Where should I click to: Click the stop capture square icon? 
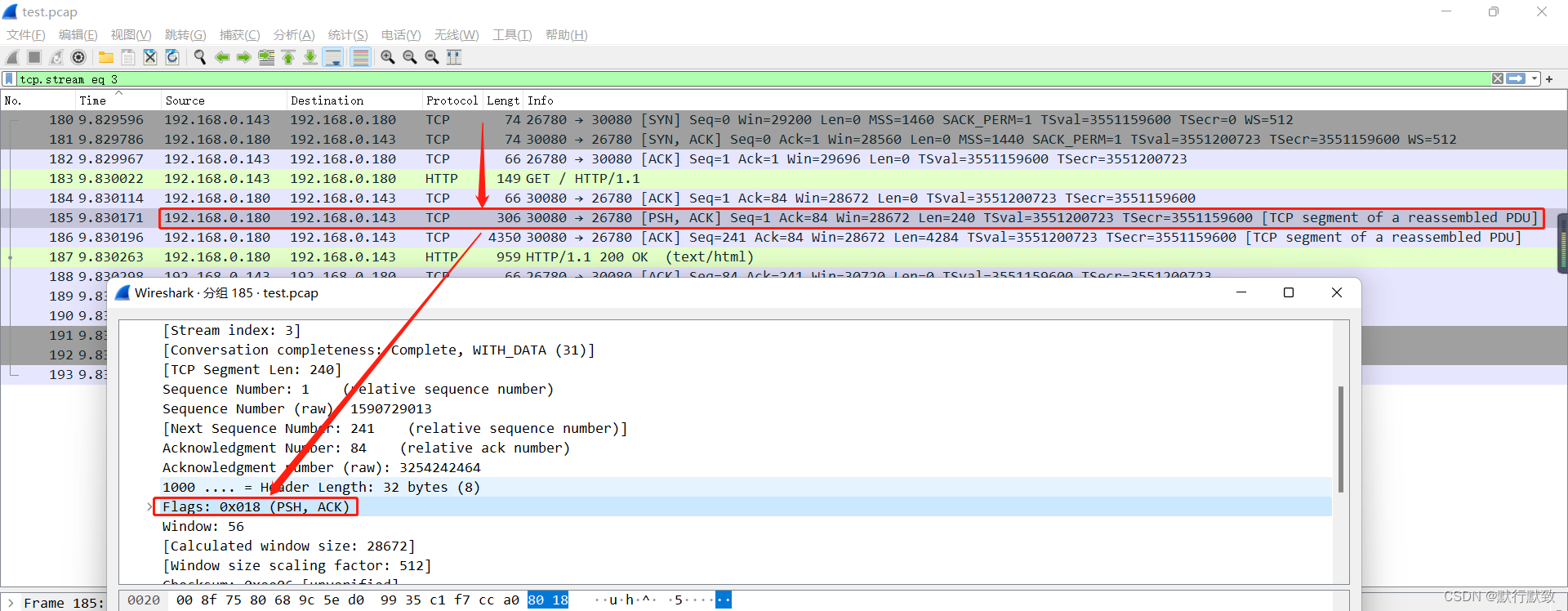coord(34,57)
